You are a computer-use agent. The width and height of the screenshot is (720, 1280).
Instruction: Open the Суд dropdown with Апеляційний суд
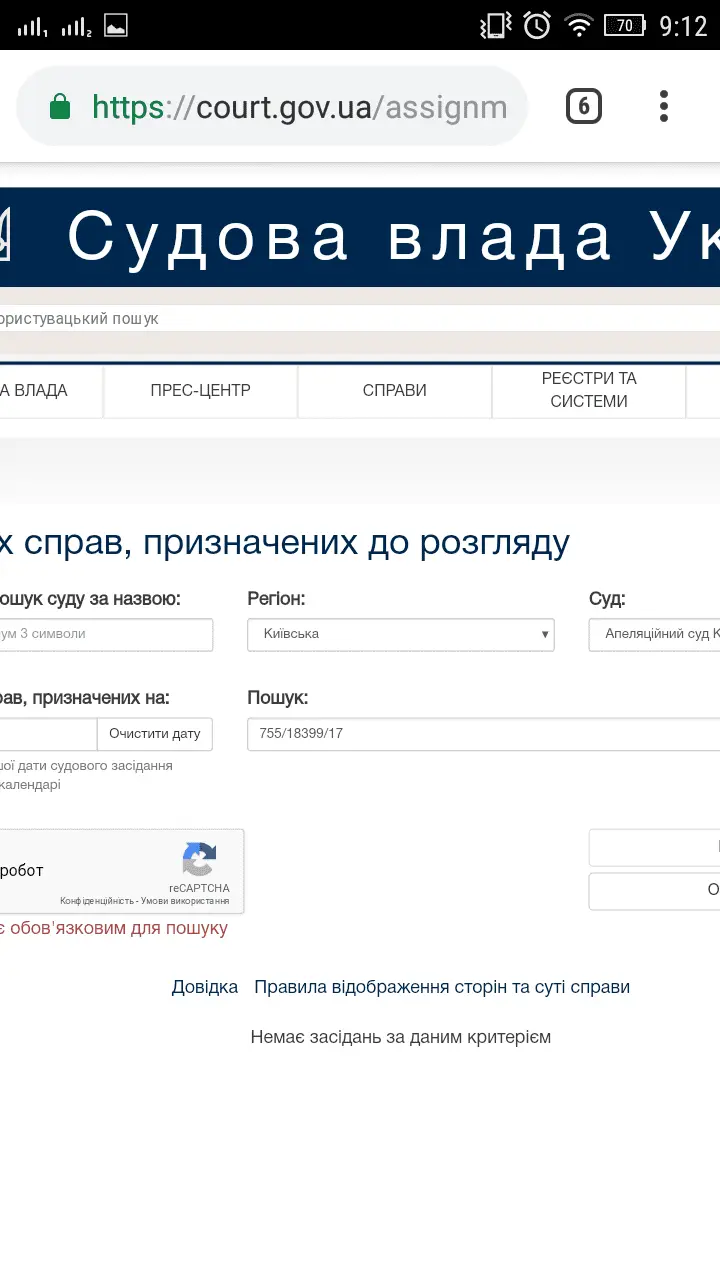tap(655, 634)
